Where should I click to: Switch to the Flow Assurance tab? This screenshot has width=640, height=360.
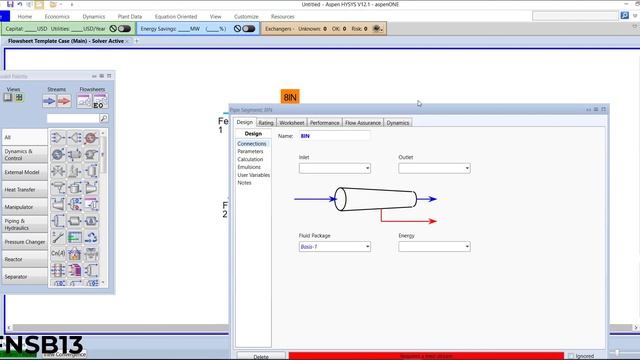click(363, 122)
